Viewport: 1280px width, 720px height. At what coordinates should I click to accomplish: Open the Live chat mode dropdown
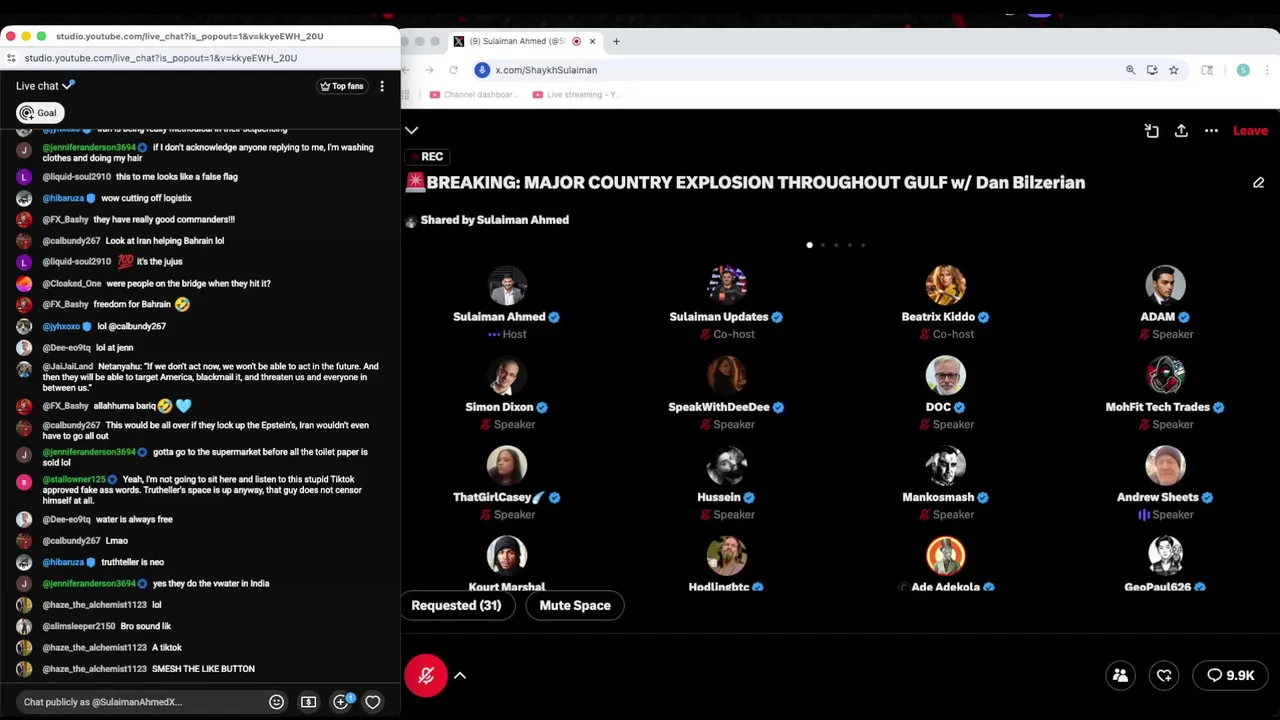pos(45,86)
